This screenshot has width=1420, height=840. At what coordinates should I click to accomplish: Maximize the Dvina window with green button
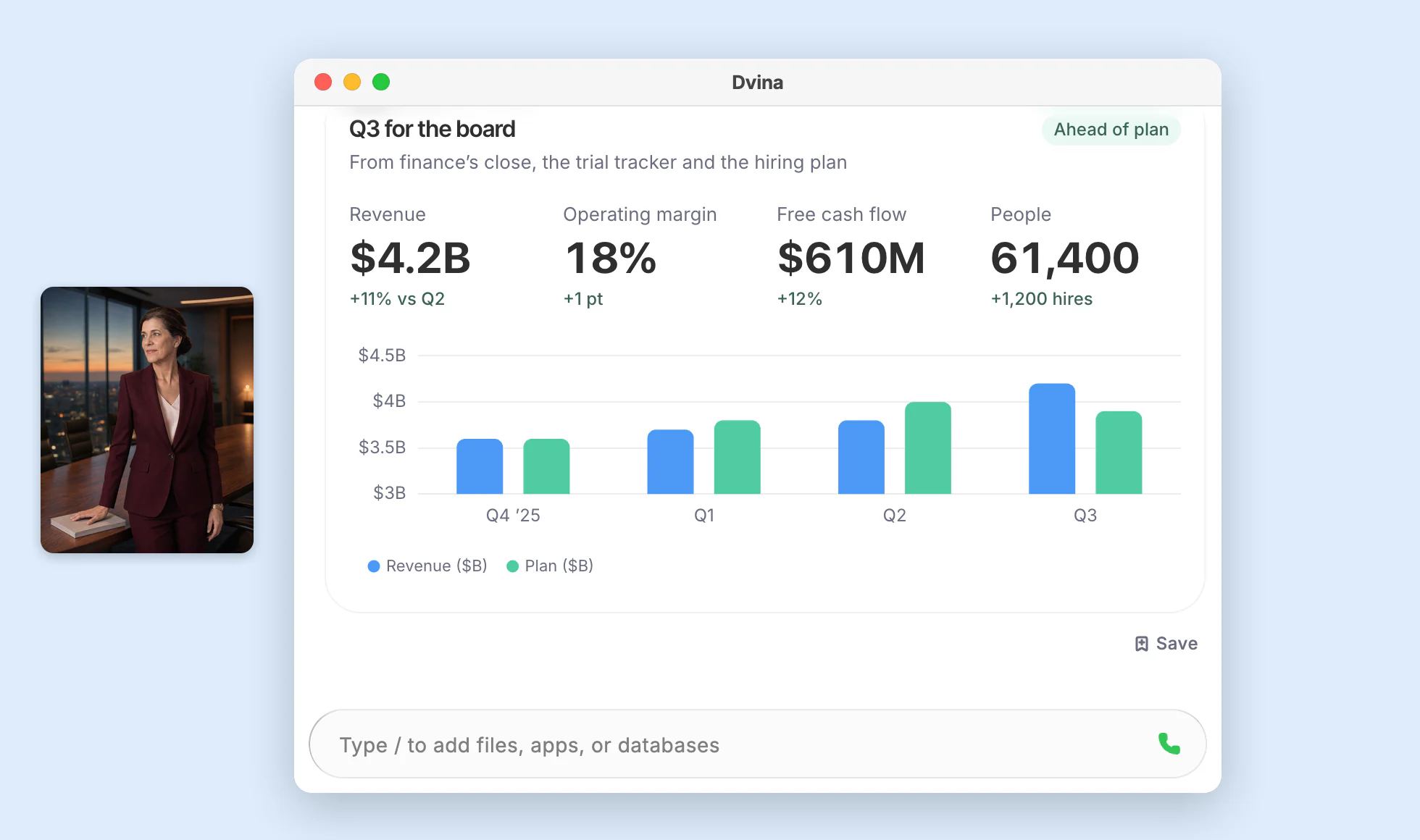click(381, 82)
